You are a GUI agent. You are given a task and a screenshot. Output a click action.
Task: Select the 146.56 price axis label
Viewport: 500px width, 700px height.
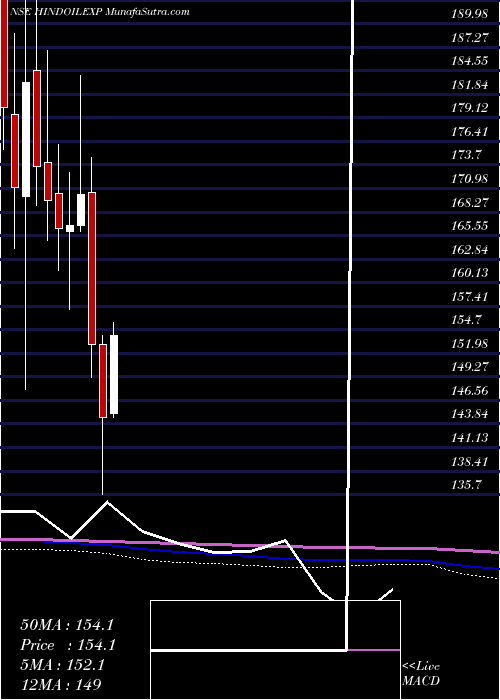pyautogui.click(x=470, y=392)
